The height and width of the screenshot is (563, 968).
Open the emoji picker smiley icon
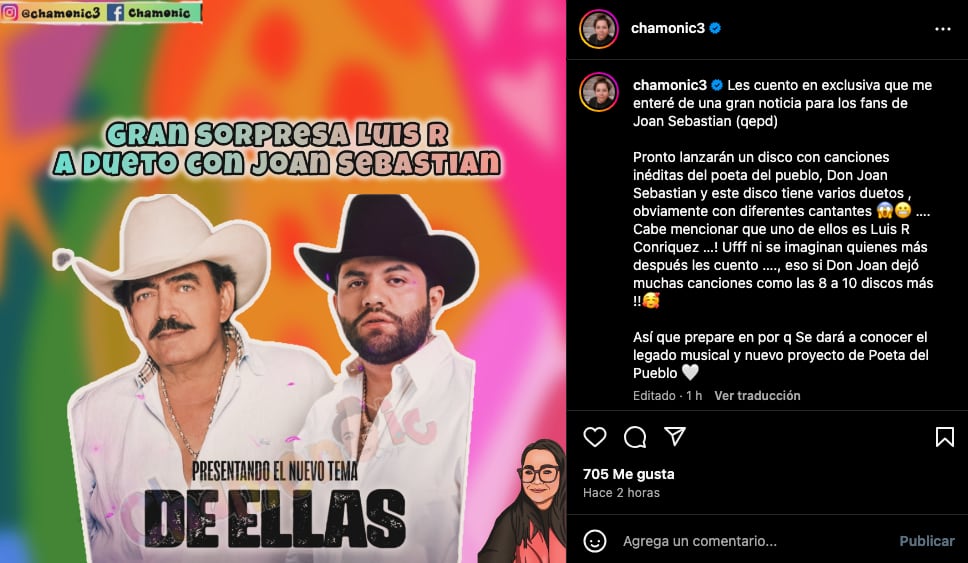(595, 541)
